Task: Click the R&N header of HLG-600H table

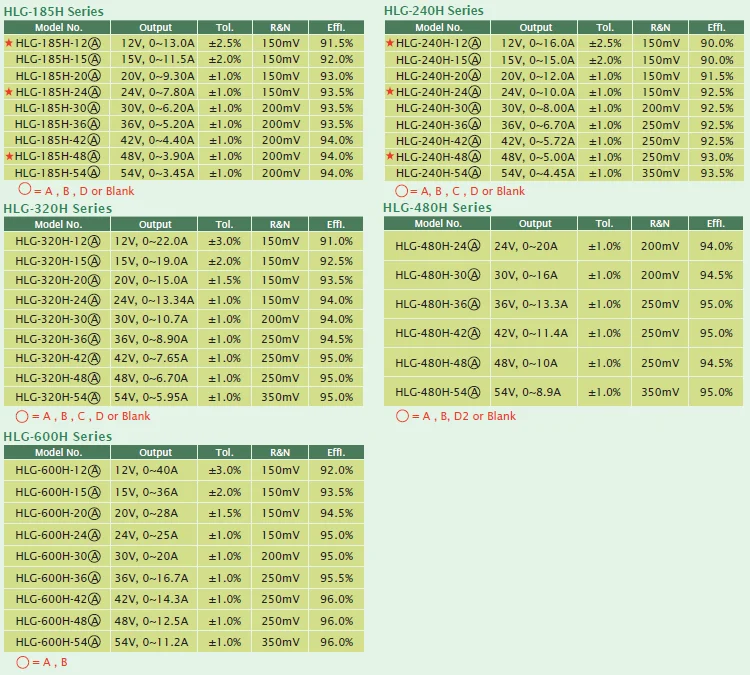Action: (280, 453)
